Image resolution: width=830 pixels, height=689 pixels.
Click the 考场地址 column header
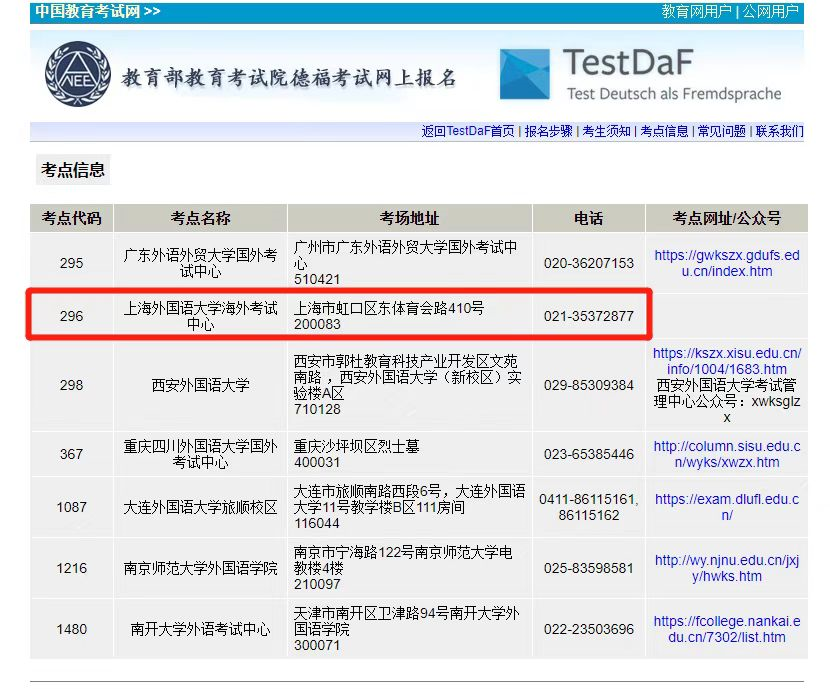pyautogui.click(x=410, y=218)
